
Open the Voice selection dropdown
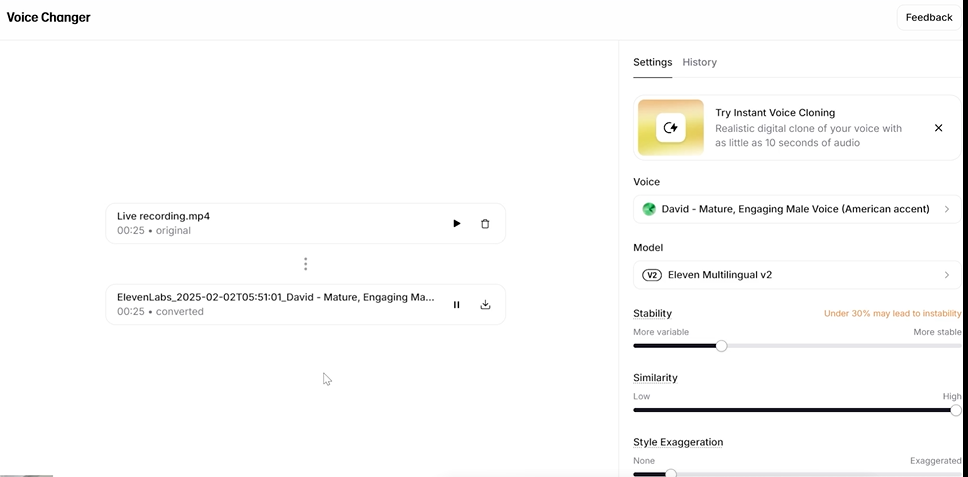pyautogui.click(x=796, y=209)
